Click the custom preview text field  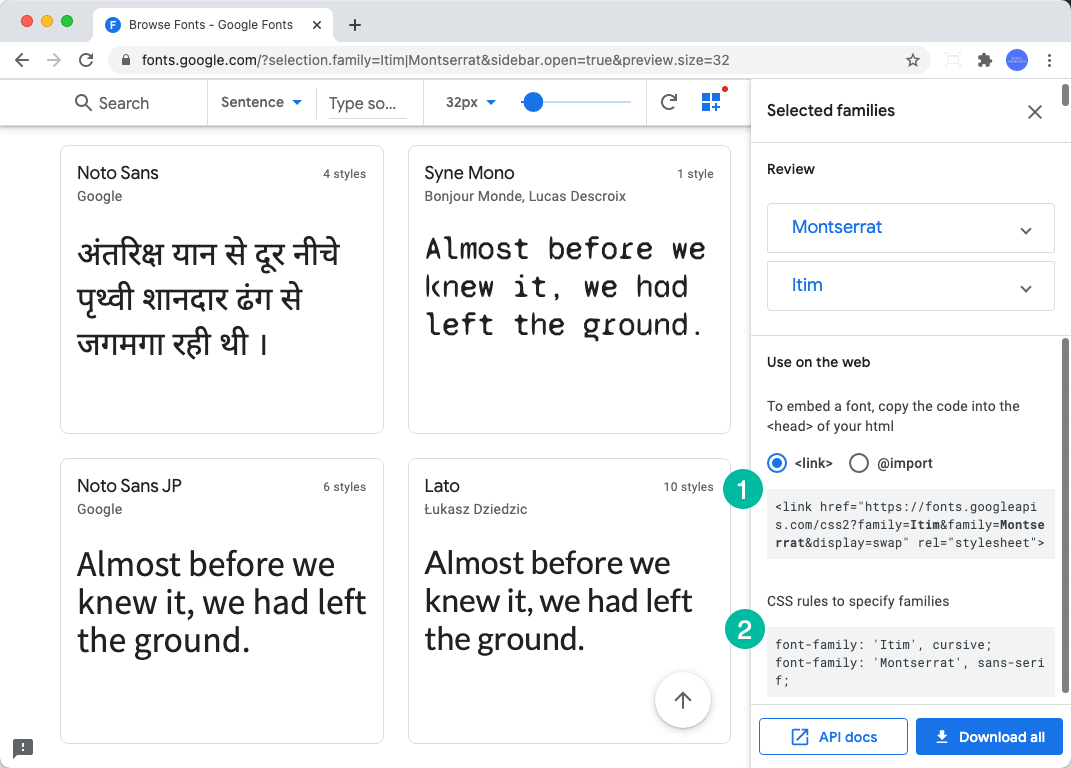point(367,104)
